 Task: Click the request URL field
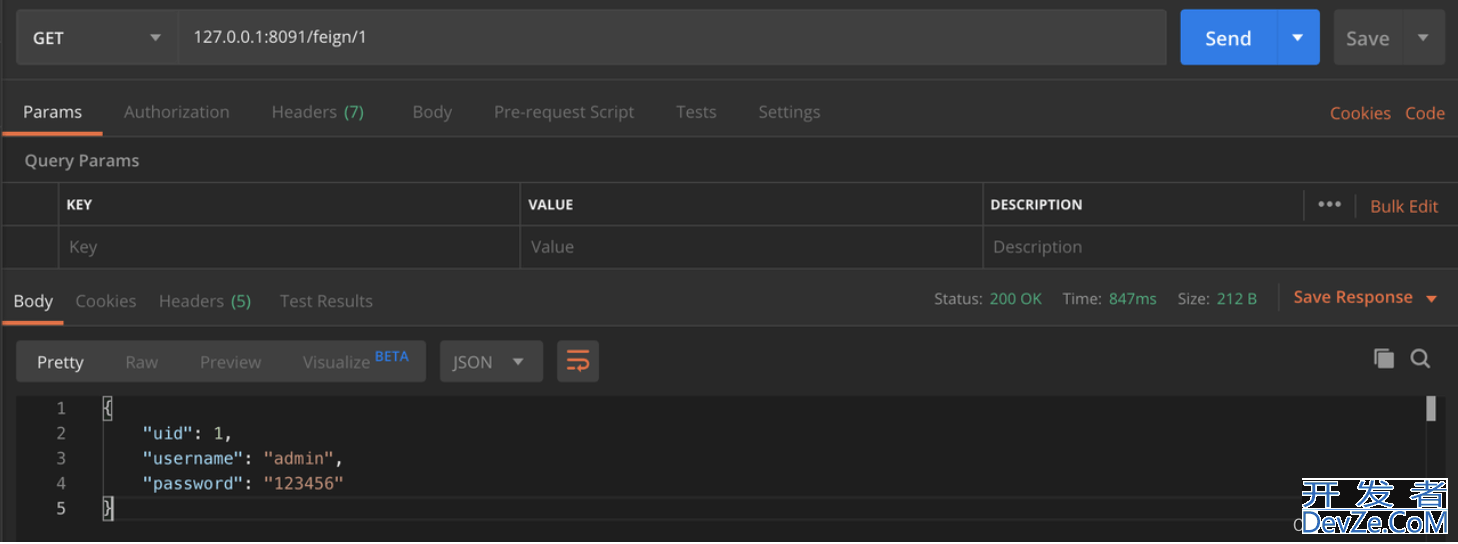point(672,38)
